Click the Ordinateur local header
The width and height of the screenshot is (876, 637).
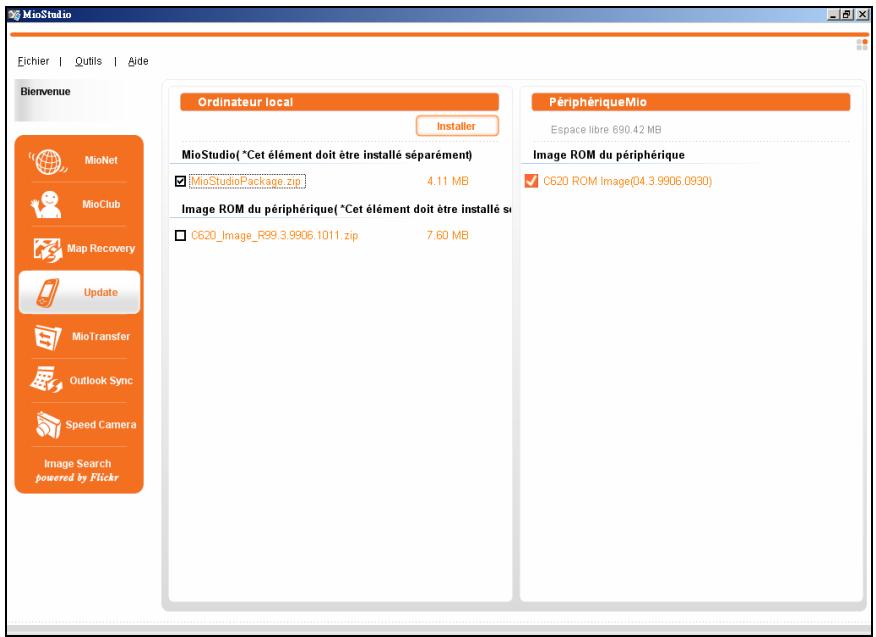[x=339, y=102]
